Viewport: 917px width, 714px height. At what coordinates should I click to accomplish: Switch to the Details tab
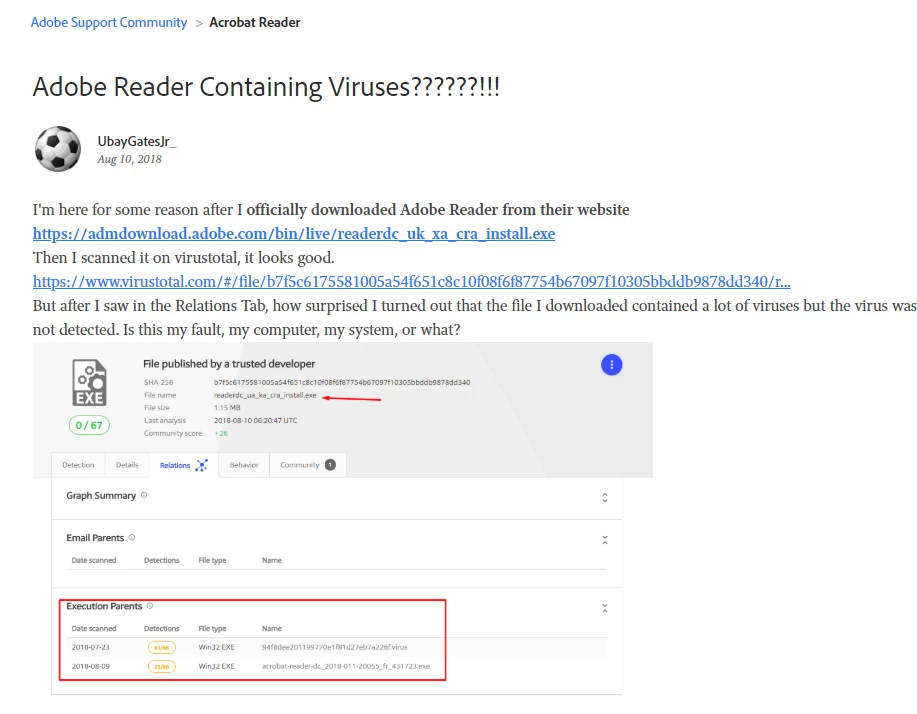pos(127,465)
